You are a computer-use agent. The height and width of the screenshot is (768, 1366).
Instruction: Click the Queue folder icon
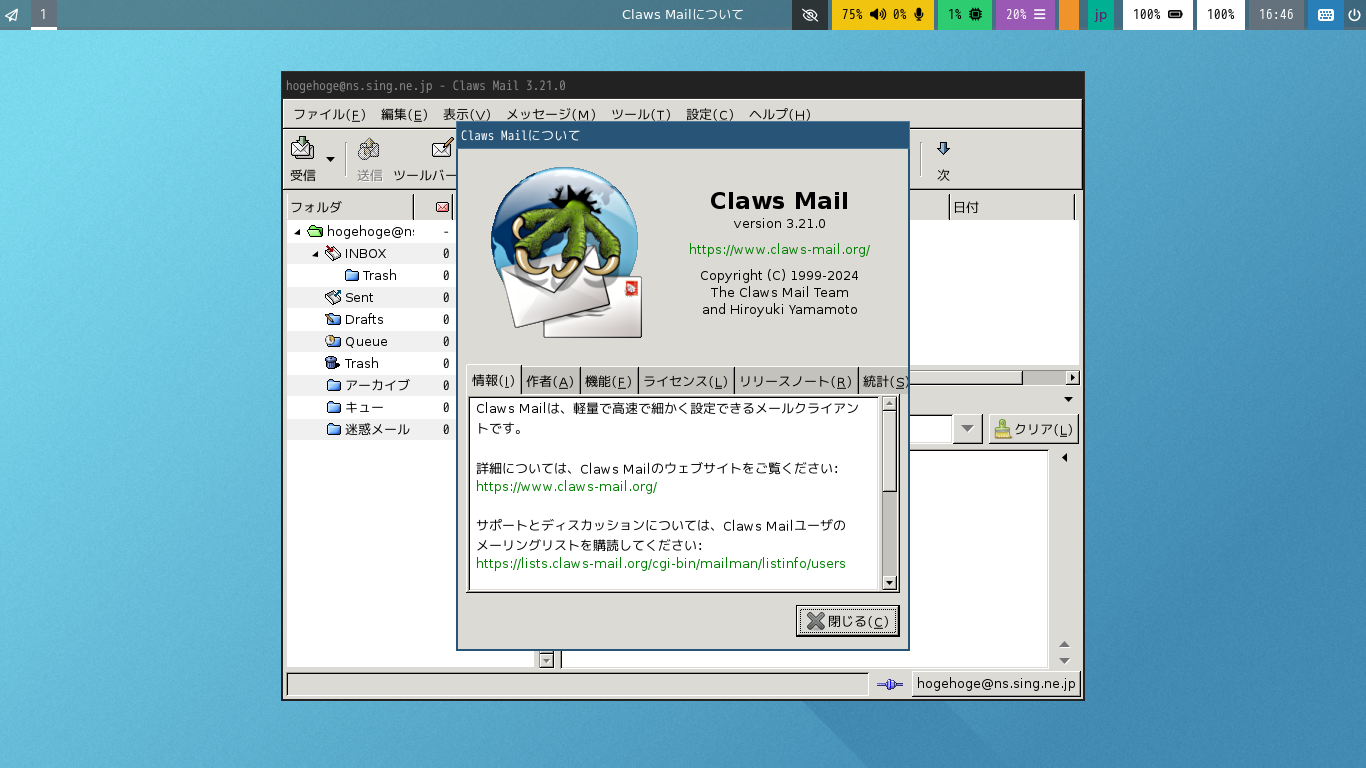333,341
